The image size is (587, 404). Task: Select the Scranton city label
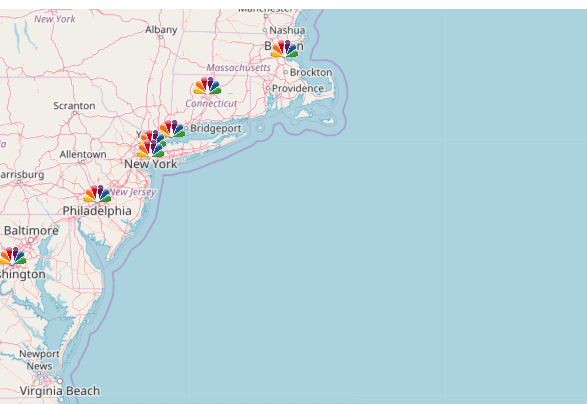74,106
